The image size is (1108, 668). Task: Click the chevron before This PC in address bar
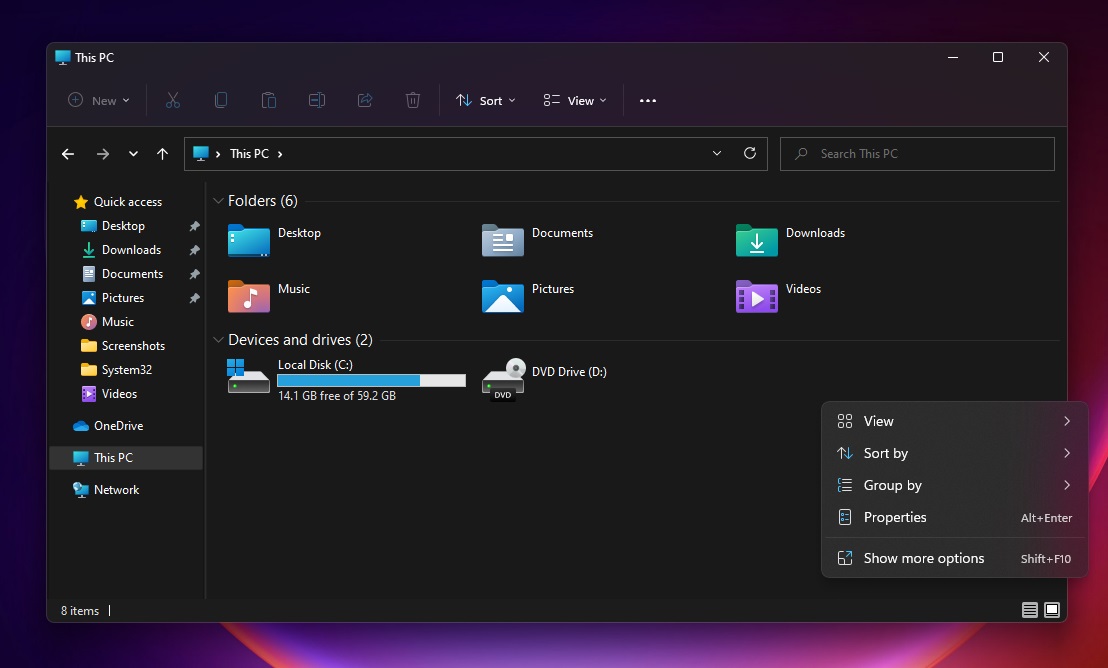218,154
